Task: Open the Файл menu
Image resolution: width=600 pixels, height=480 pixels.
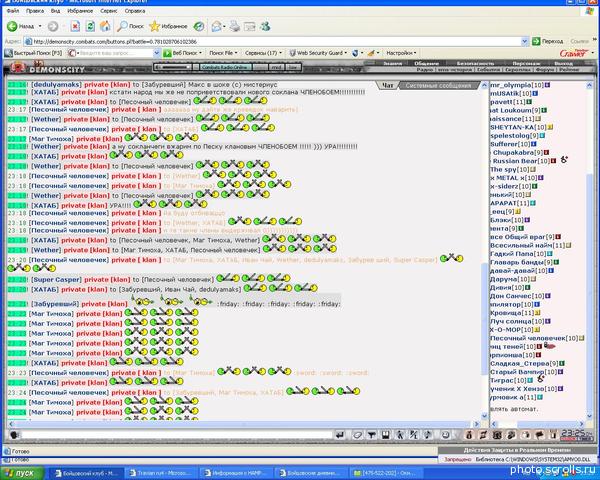Action: 13,11
